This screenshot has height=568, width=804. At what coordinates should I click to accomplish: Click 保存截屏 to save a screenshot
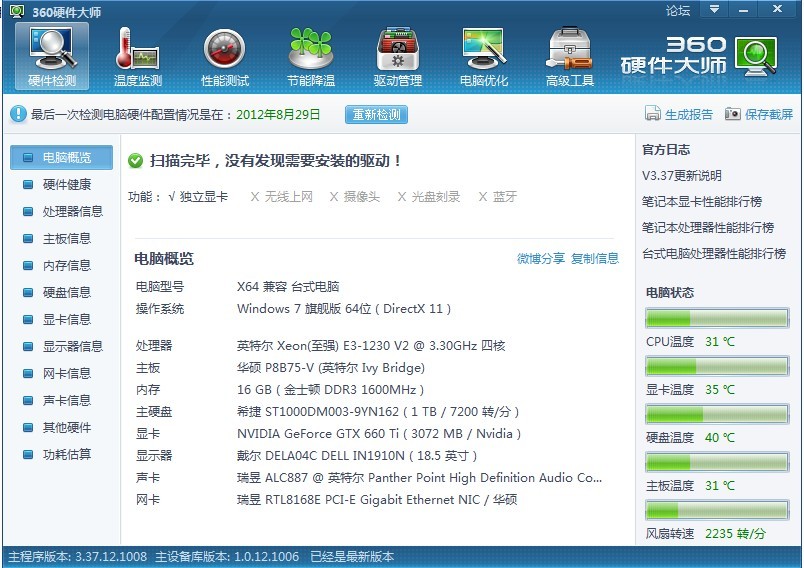point(769,114)
